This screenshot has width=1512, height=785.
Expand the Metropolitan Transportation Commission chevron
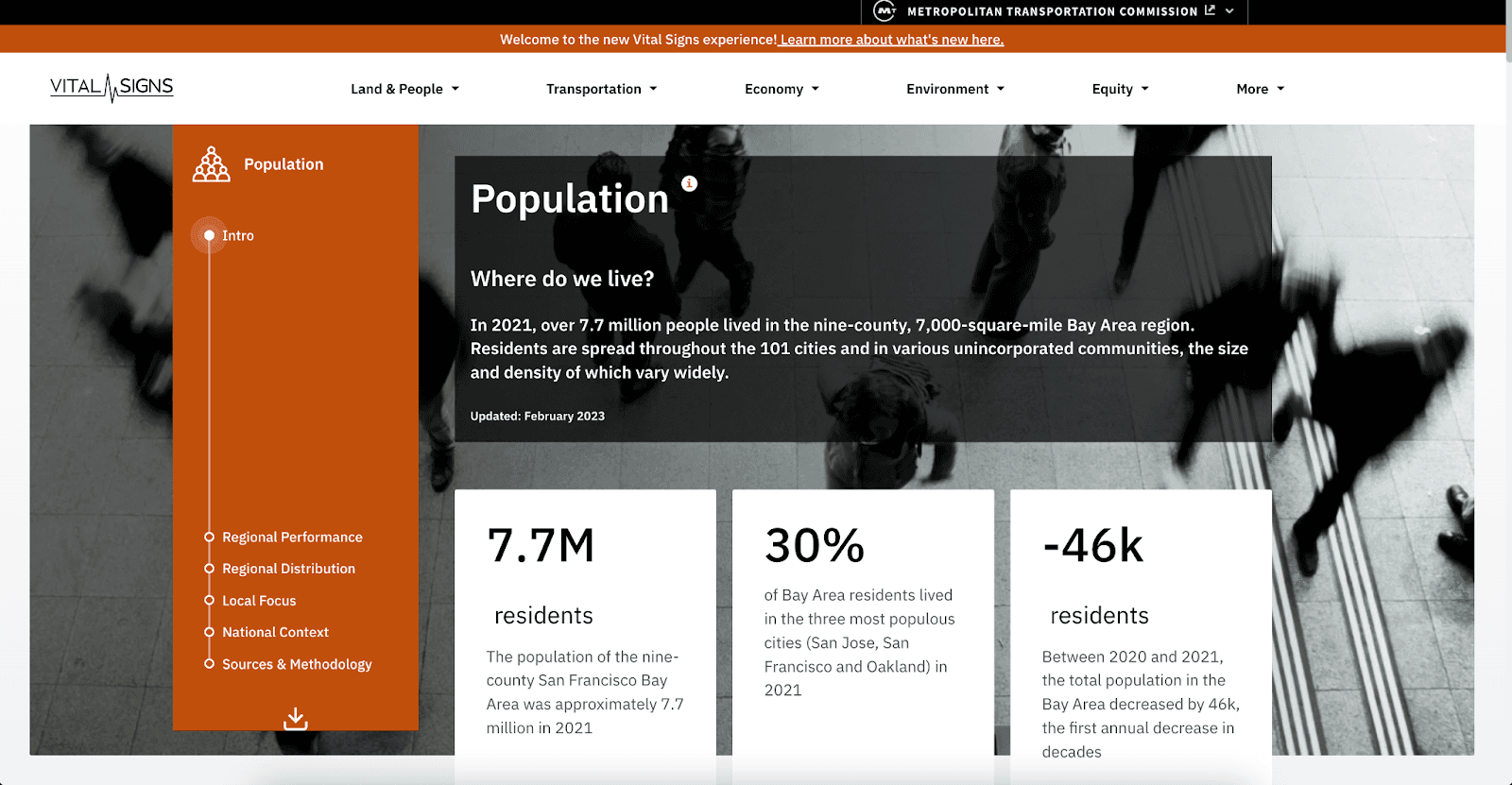coord(1229,11)
